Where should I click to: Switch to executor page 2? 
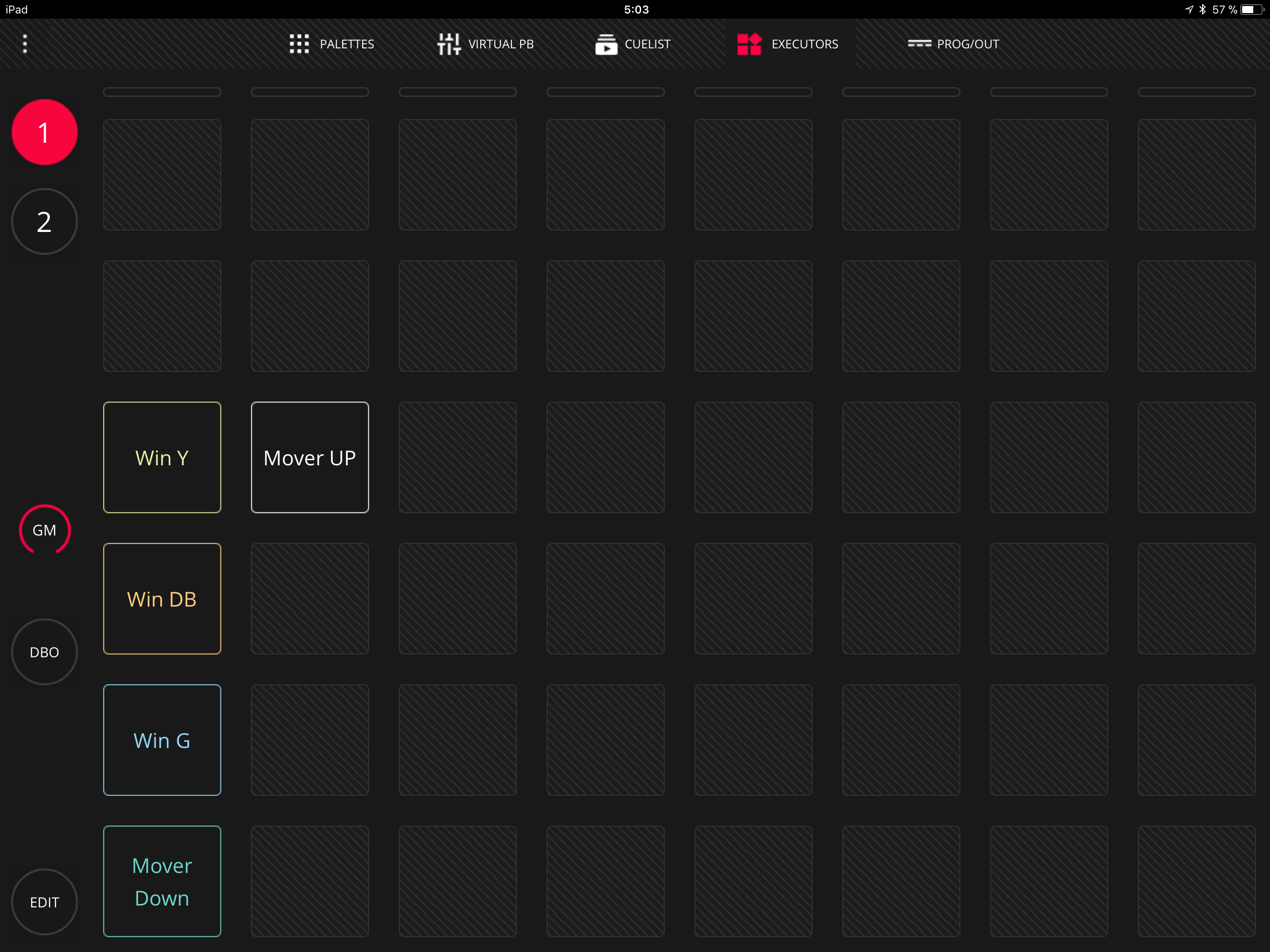44,222
